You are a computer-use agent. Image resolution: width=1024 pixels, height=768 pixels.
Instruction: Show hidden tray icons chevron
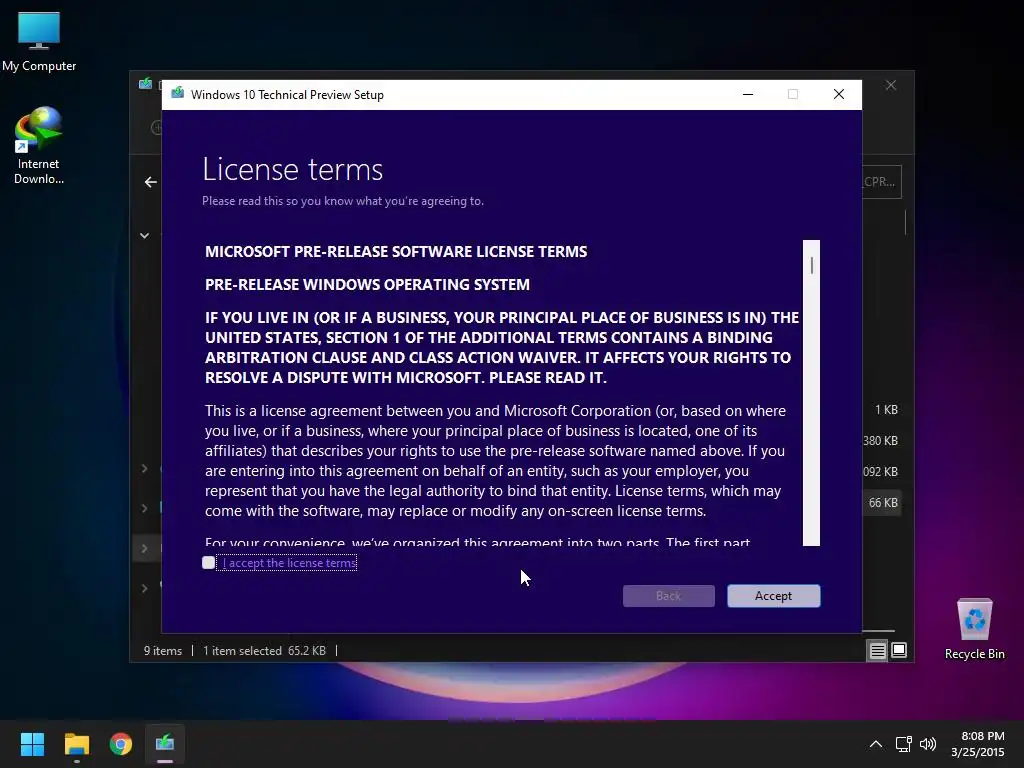coord(876,744)
